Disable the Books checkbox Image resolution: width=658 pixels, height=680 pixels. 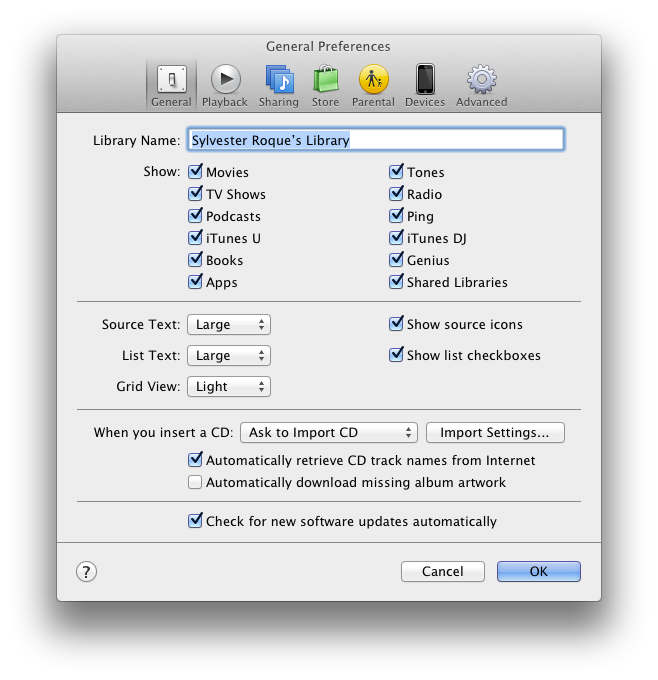pyautogui.click(x=195, y=260)
